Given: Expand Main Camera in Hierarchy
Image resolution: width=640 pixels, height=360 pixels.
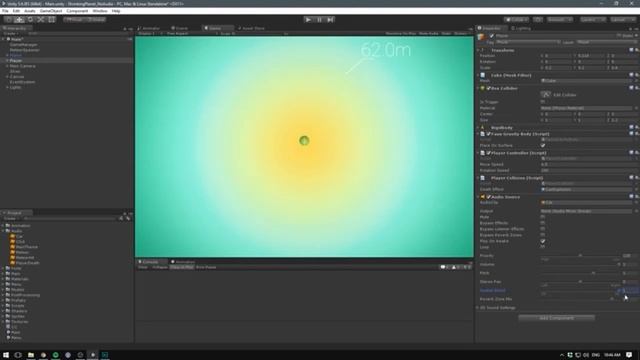Looking at the screenshot, I should (x=7, y=66).
